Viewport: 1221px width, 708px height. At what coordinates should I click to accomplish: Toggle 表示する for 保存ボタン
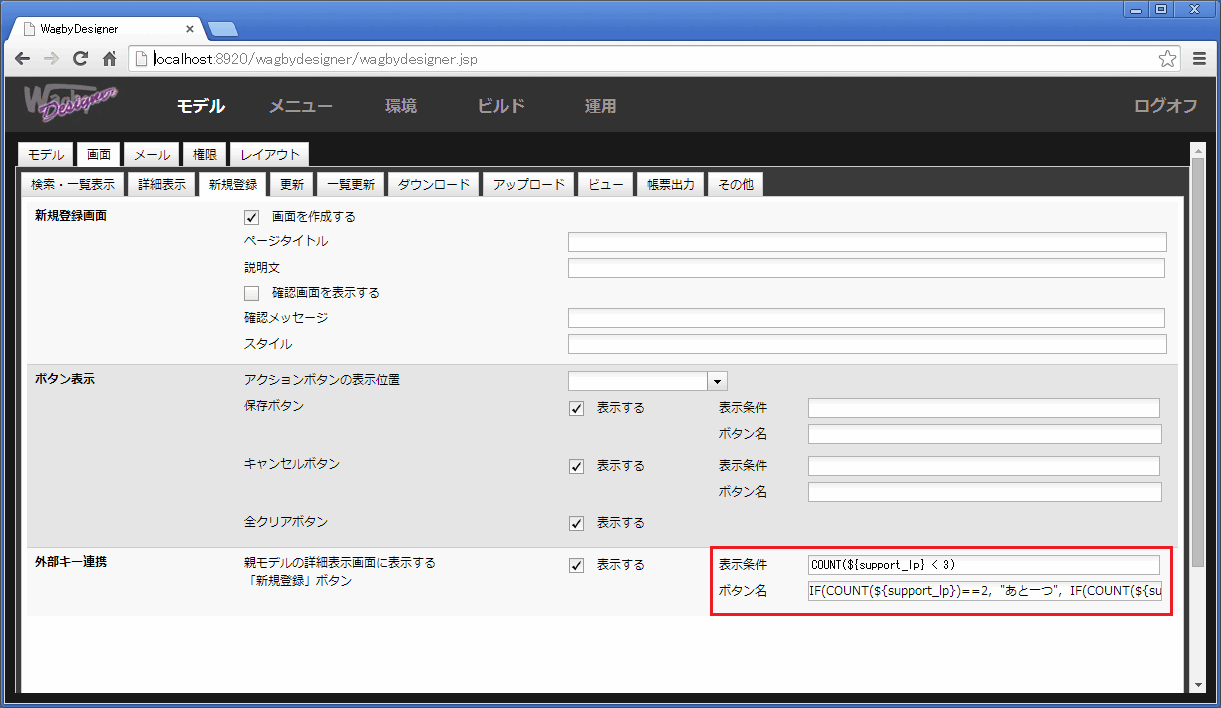(x=576, y=408)
